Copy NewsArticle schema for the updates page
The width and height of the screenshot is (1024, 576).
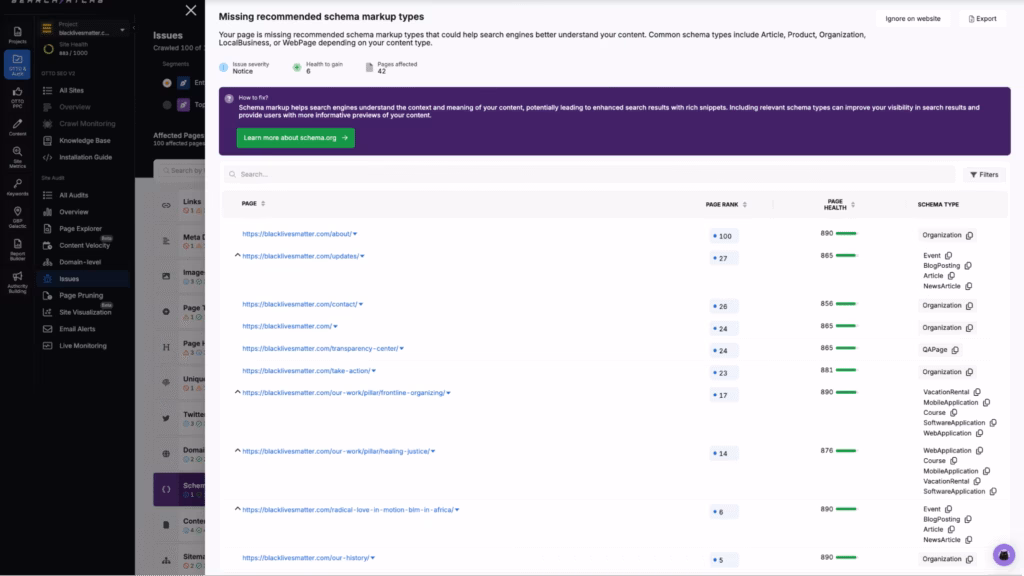point(968,286)
